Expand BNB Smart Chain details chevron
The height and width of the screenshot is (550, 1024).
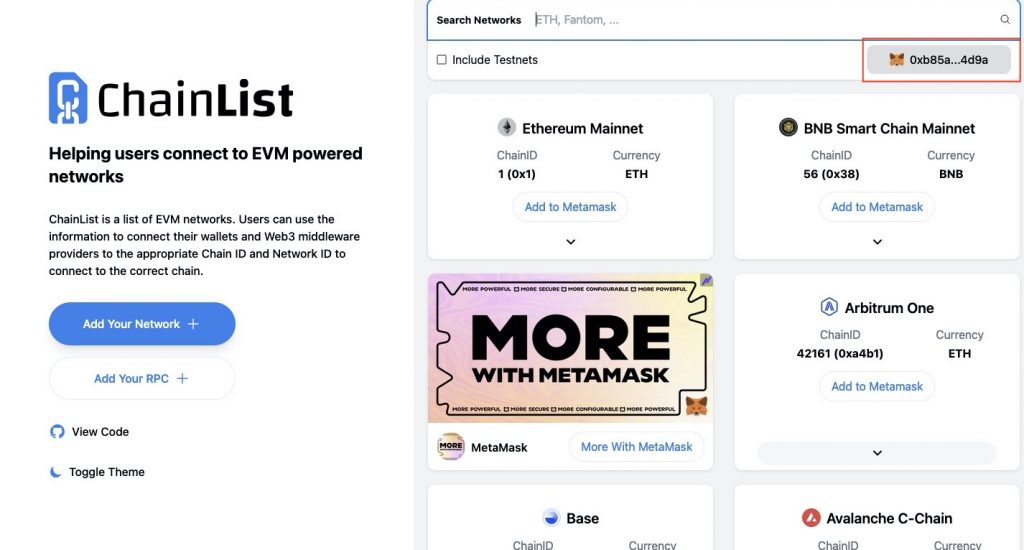(x=877, y=242)
